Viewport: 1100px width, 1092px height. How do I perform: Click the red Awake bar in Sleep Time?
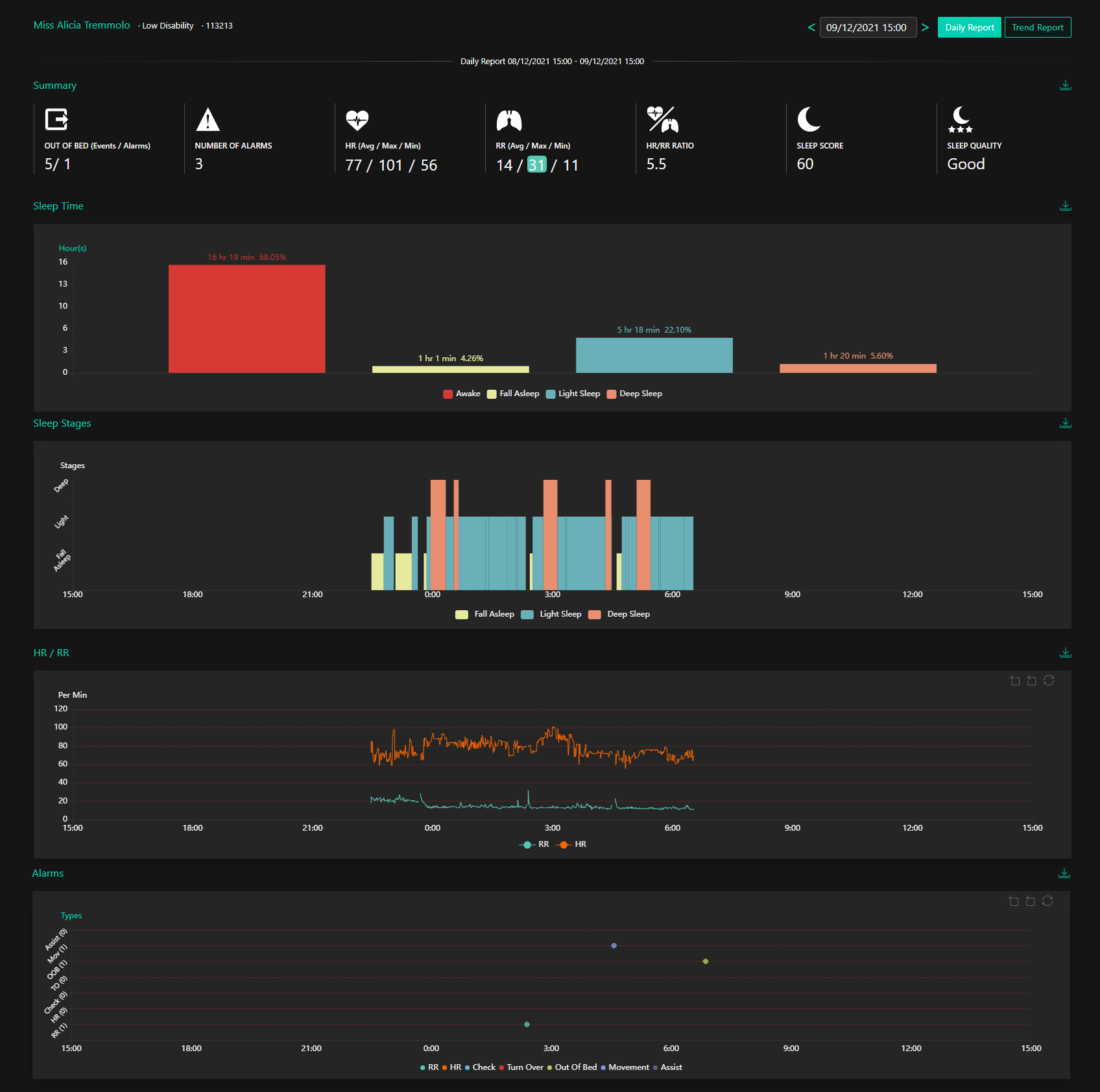pyautogui.click(x=246, y=318)
